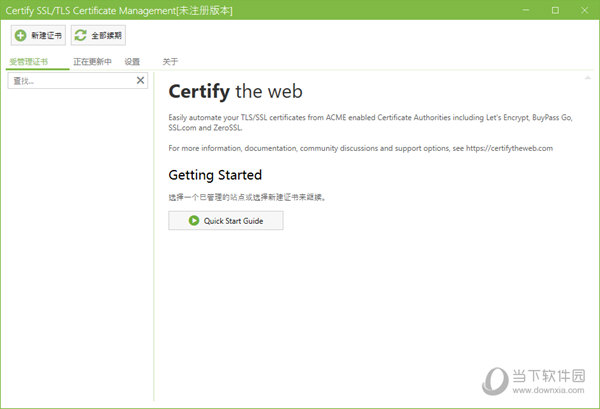This screenshot has height=409, width=600.
Task: Click the green refresh arrows icon
Action: pos(80,35)
